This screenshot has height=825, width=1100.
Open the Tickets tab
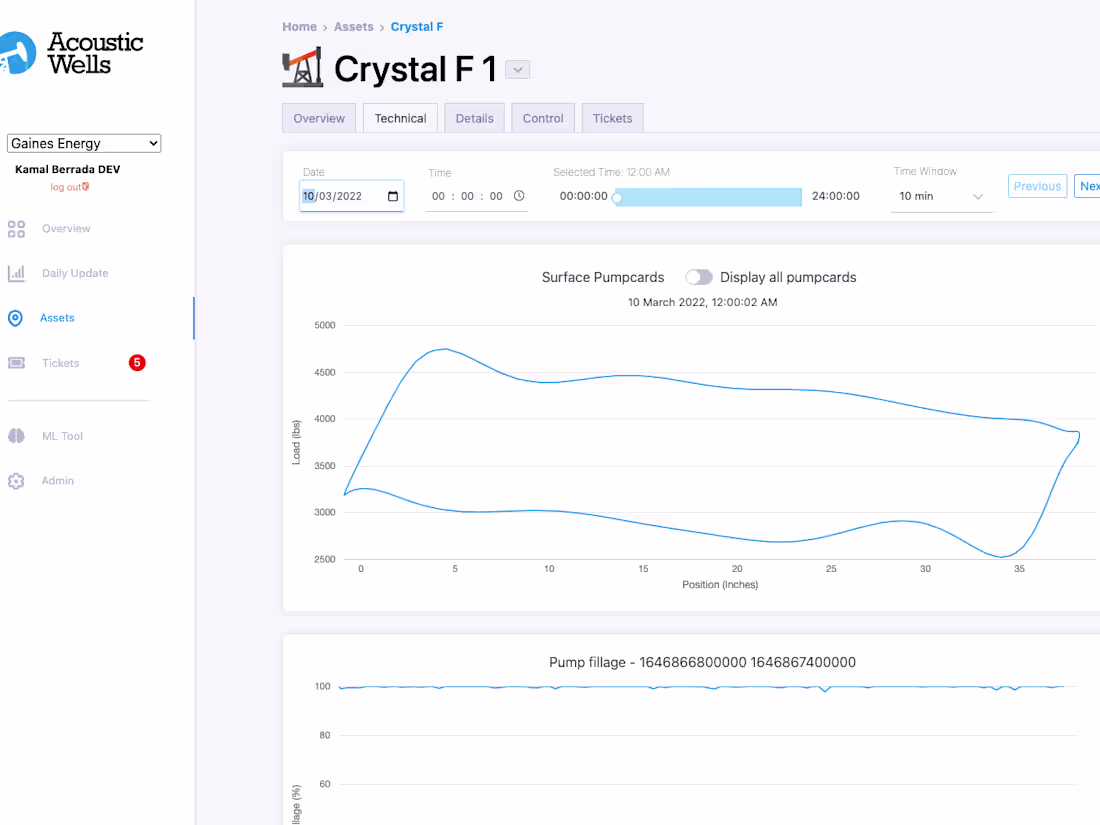pyautogui.click(x=612, y=118)
